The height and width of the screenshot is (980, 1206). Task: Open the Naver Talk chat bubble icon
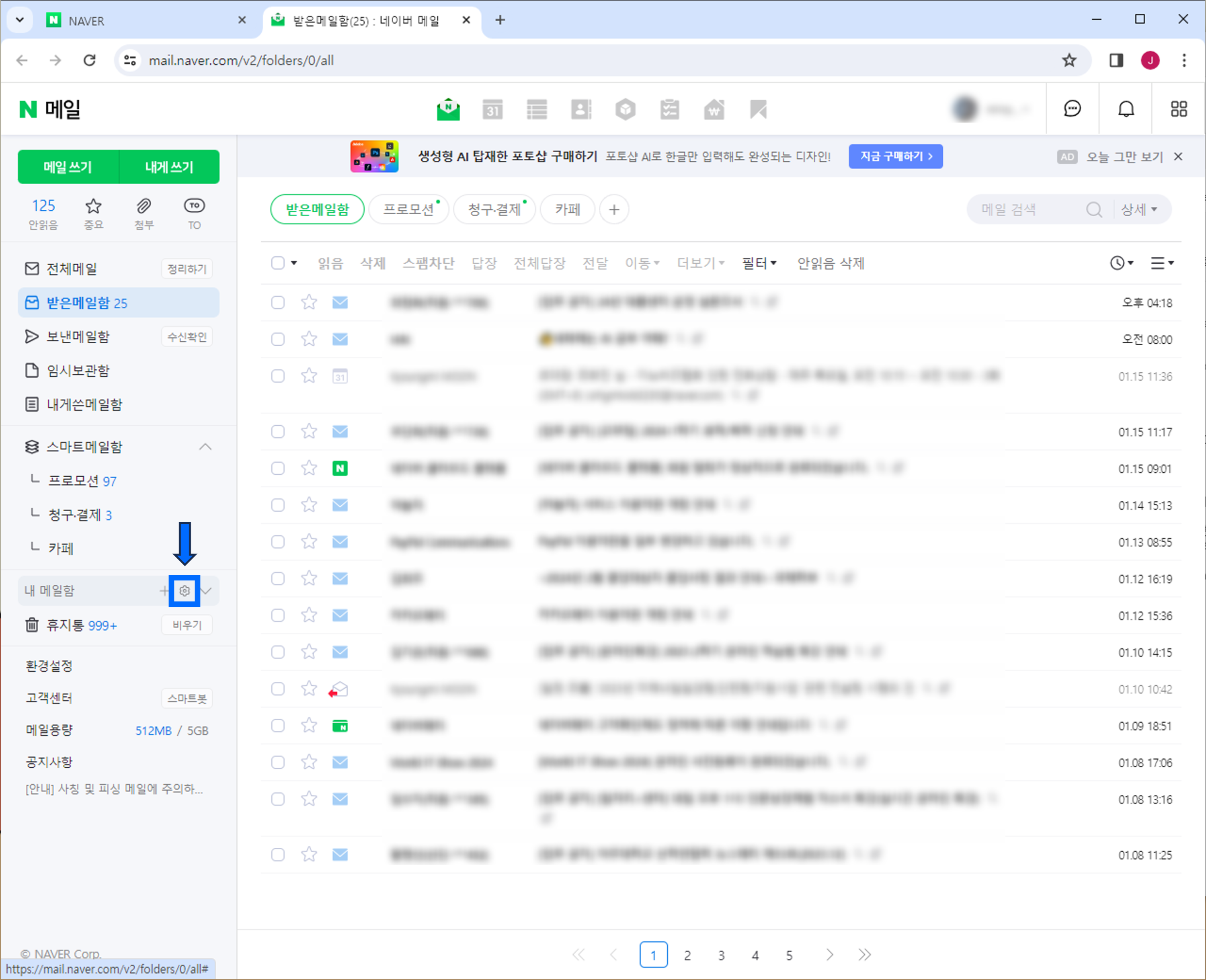[1072, 109]
